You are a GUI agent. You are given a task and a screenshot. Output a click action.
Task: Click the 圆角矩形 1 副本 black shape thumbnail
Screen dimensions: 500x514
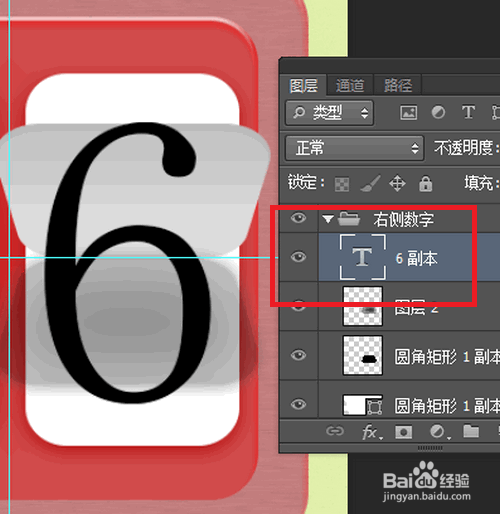tap(363, 355)
